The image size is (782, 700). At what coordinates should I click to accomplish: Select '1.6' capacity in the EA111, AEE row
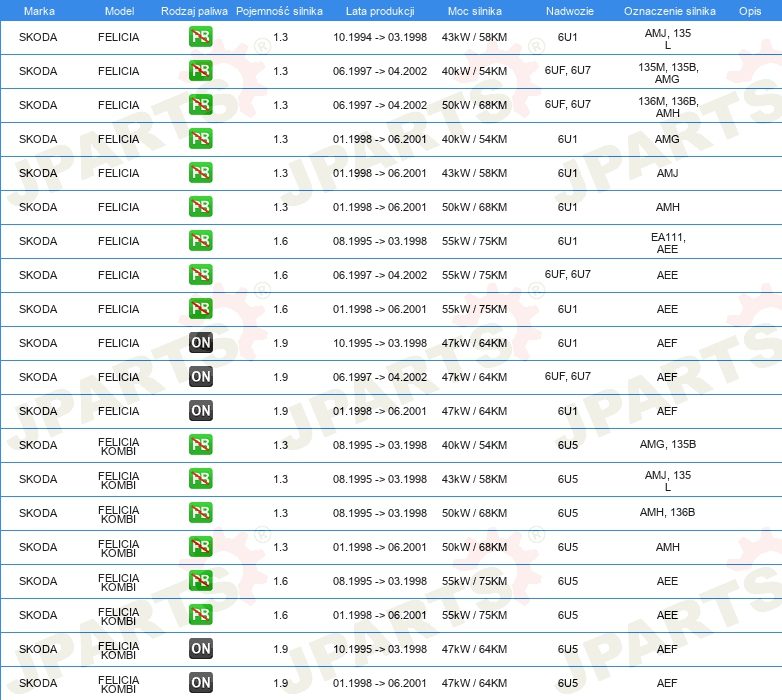pos(280,241)
